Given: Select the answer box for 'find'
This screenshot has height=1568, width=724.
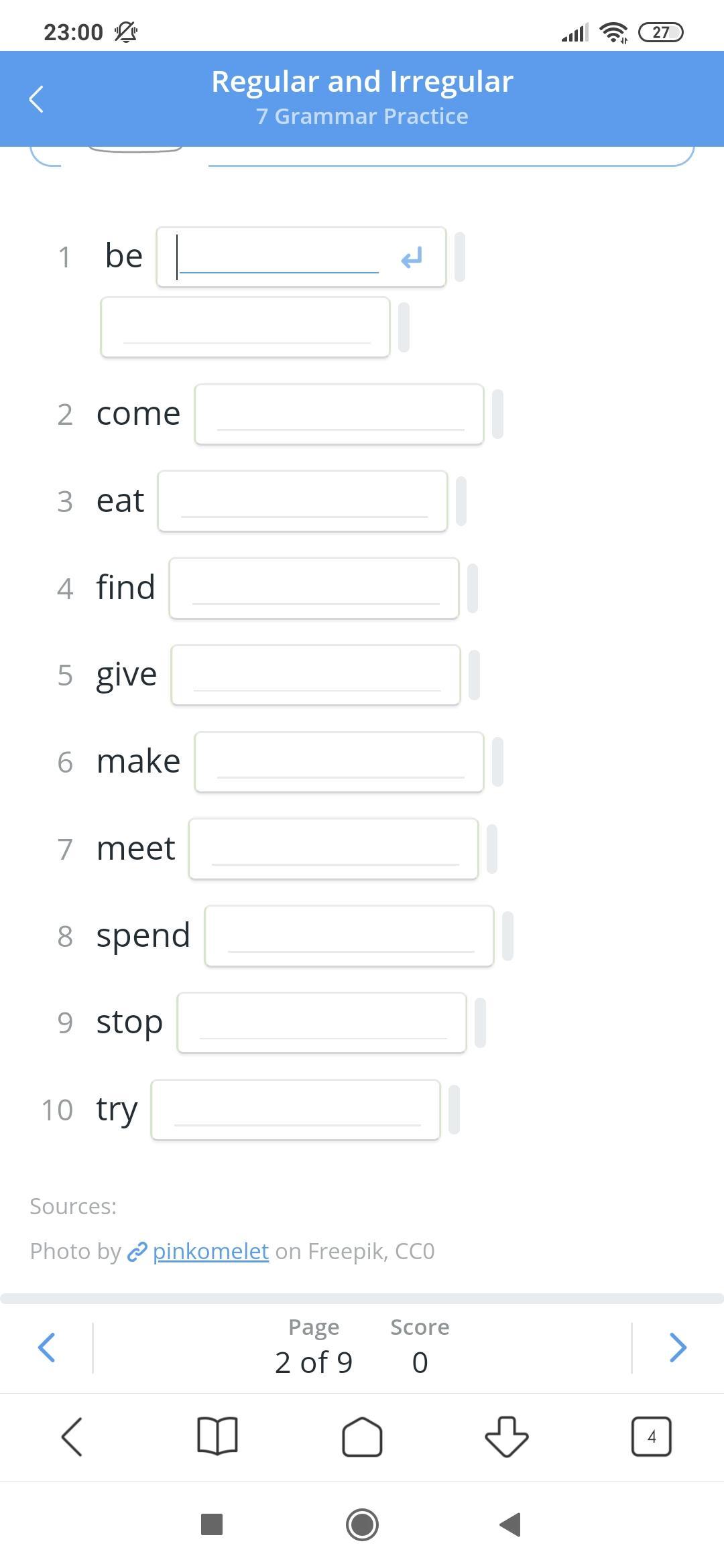Looking at the screenshot, I should [x=314, y=588].
